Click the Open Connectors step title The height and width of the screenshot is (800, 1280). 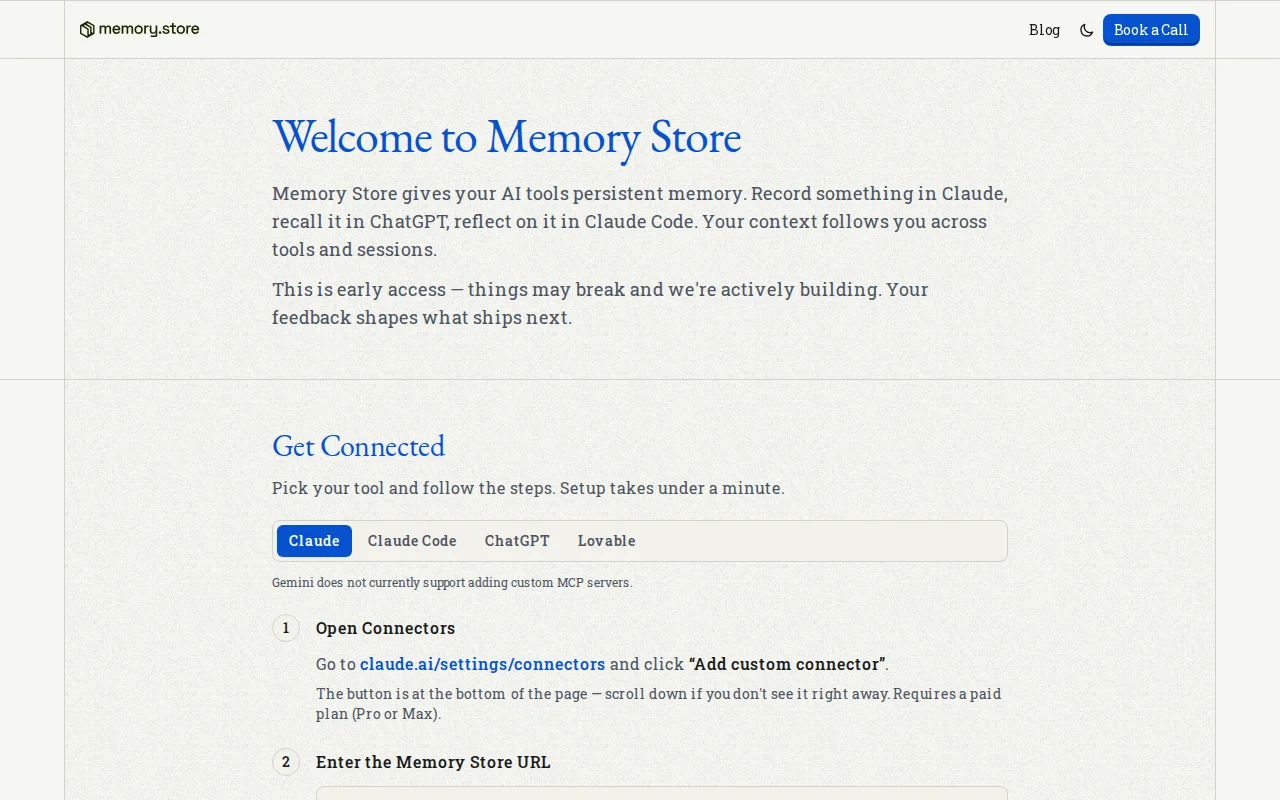click(385, 628)
